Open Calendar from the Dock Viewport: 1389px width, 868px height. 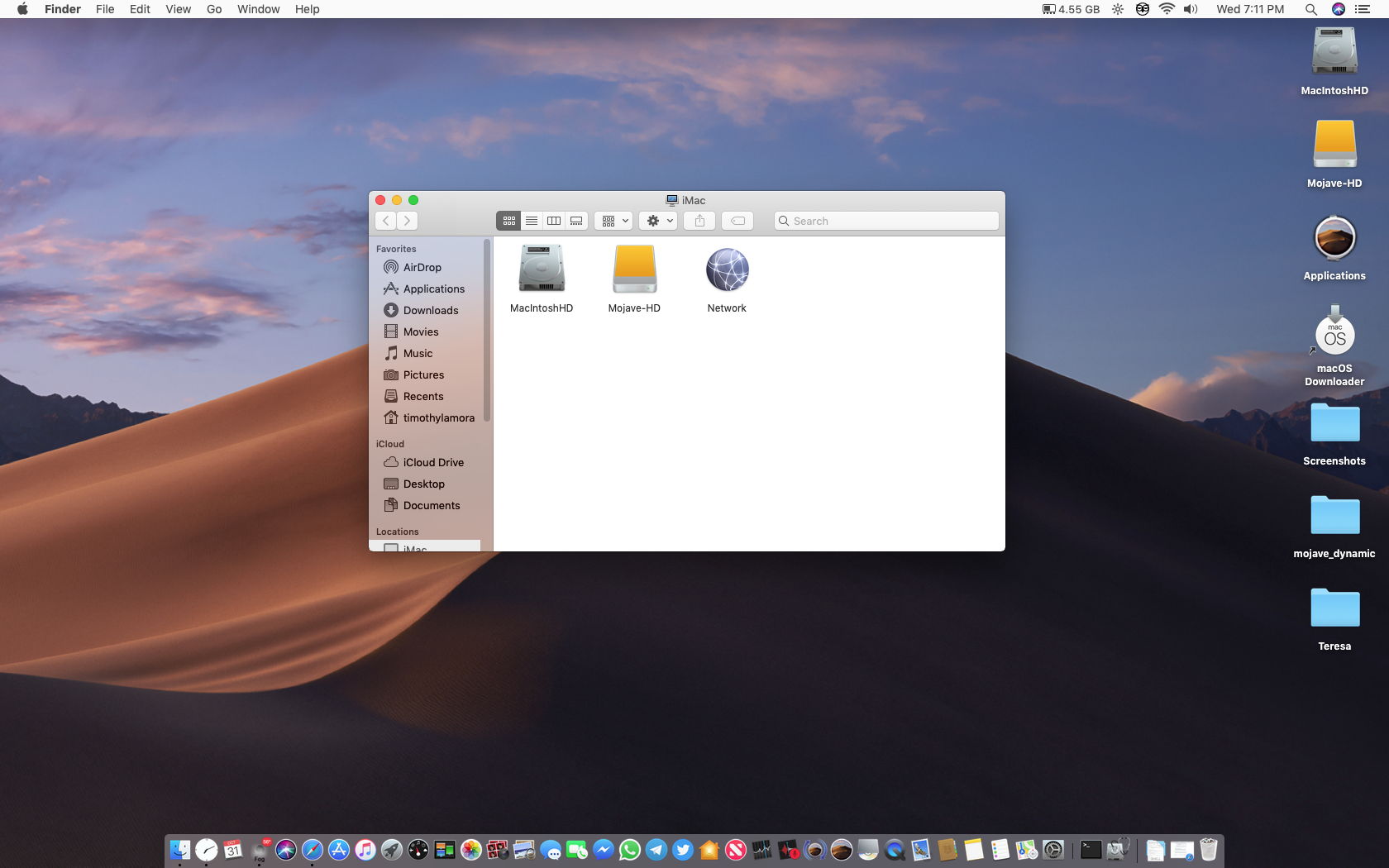coord(233,850)
